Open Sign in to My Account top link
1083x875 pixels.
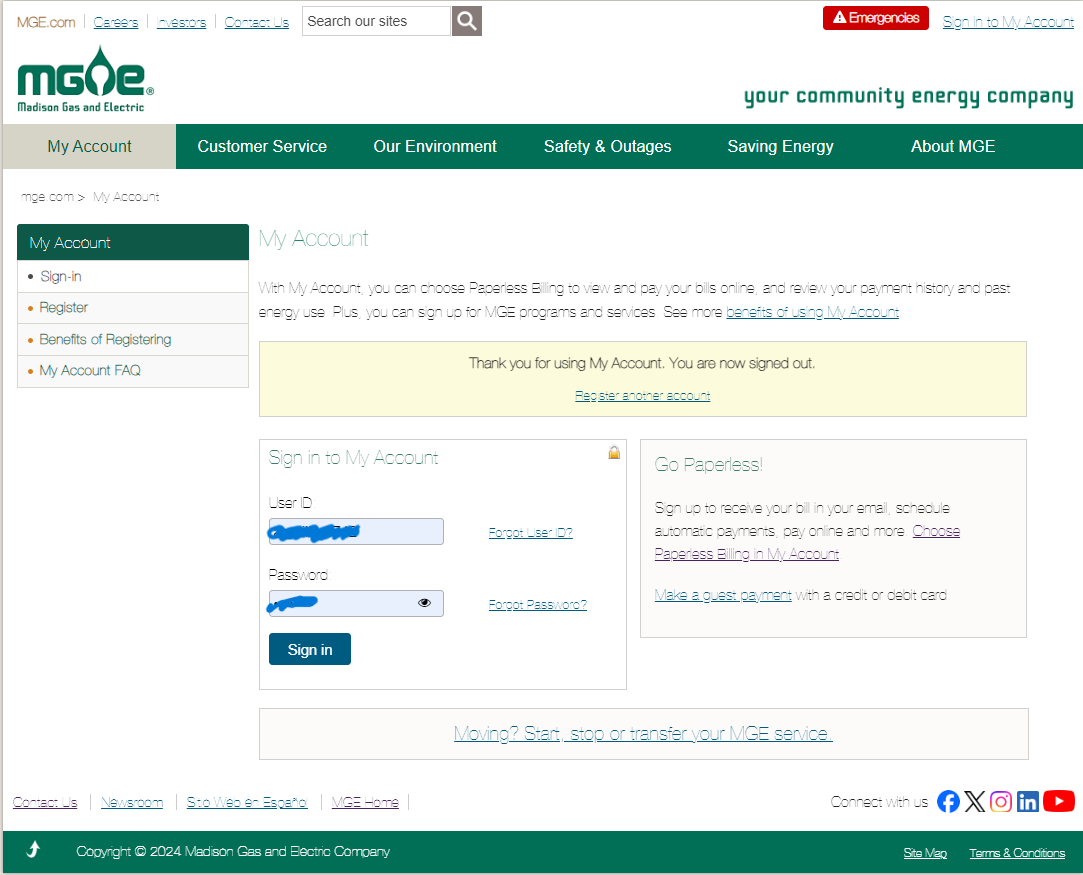(1008, 22)
